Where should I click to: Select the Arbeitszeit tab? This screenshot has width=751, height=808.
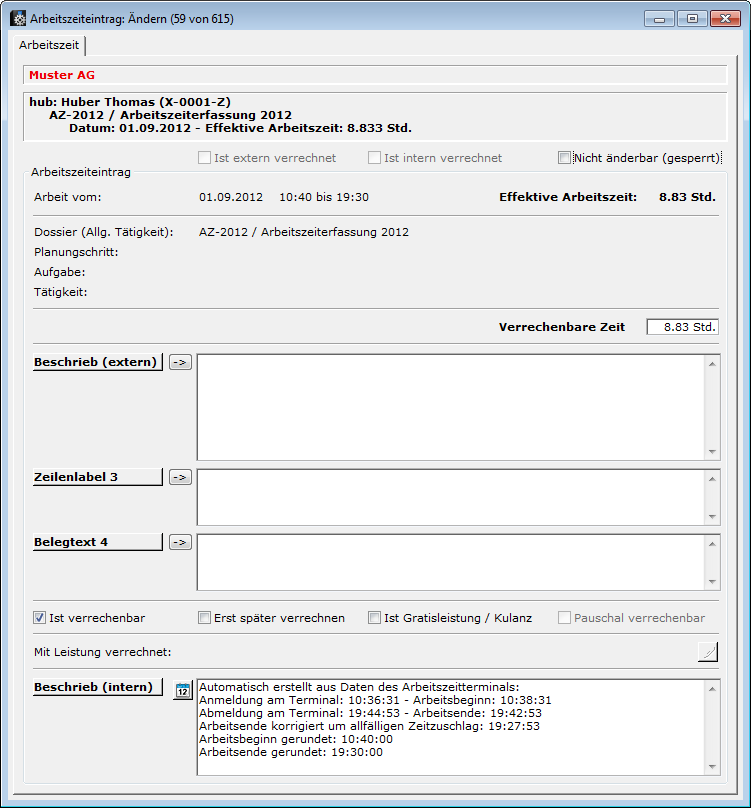point(49,46)
